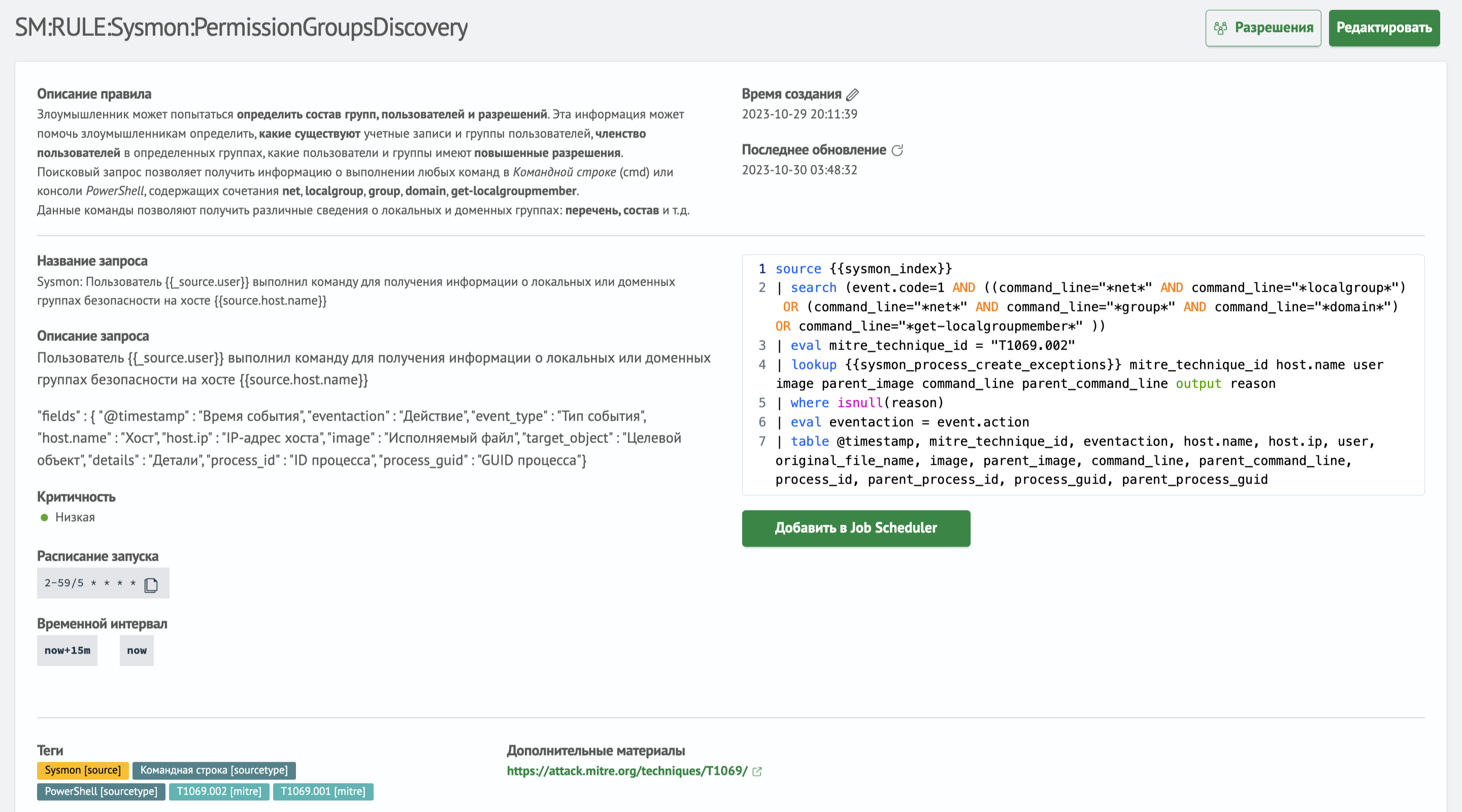Click the rule title PermissionGroupsDiscovery
This screenshot has width=1462, height=812.
click(241, 27)
